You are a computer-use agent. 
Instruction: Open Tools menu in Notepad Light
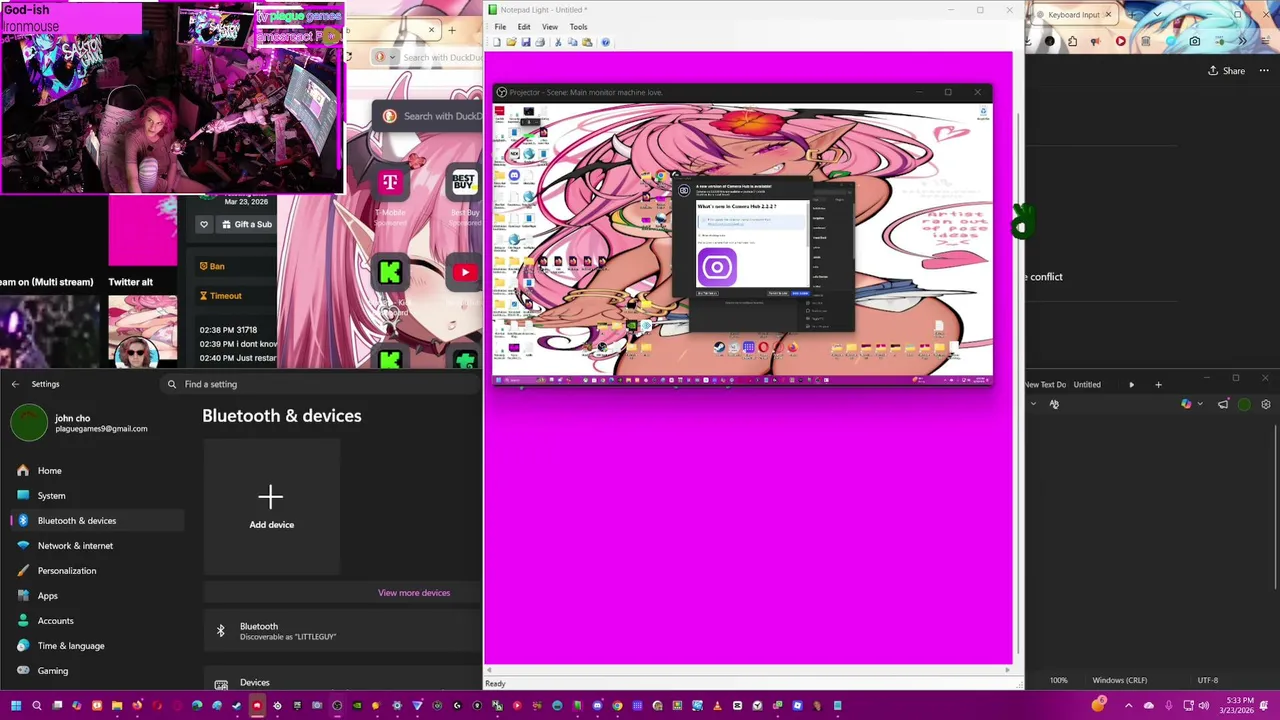coord(578,27)
